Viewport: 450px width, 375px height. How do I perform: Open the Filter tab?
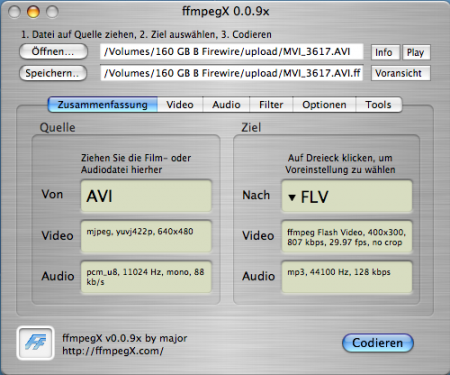coord(271,105)
